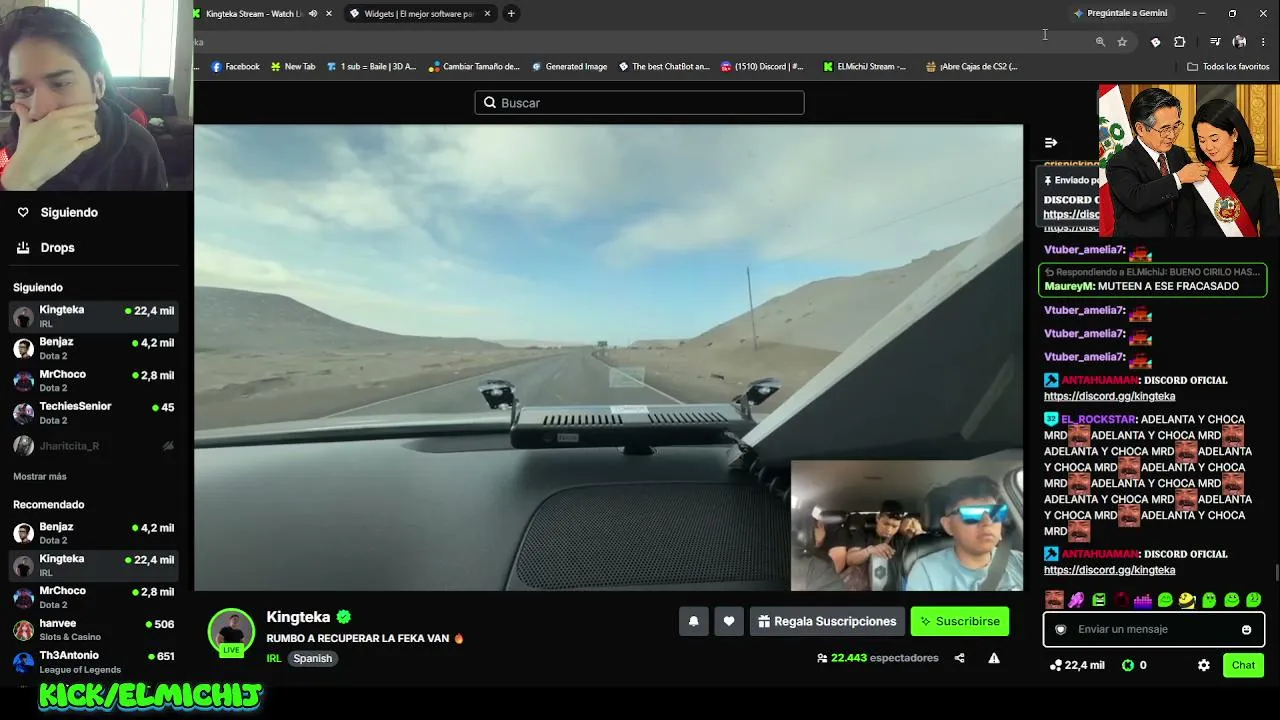
Task: Toggle follow with the heart button
Action: pos(729,622)
